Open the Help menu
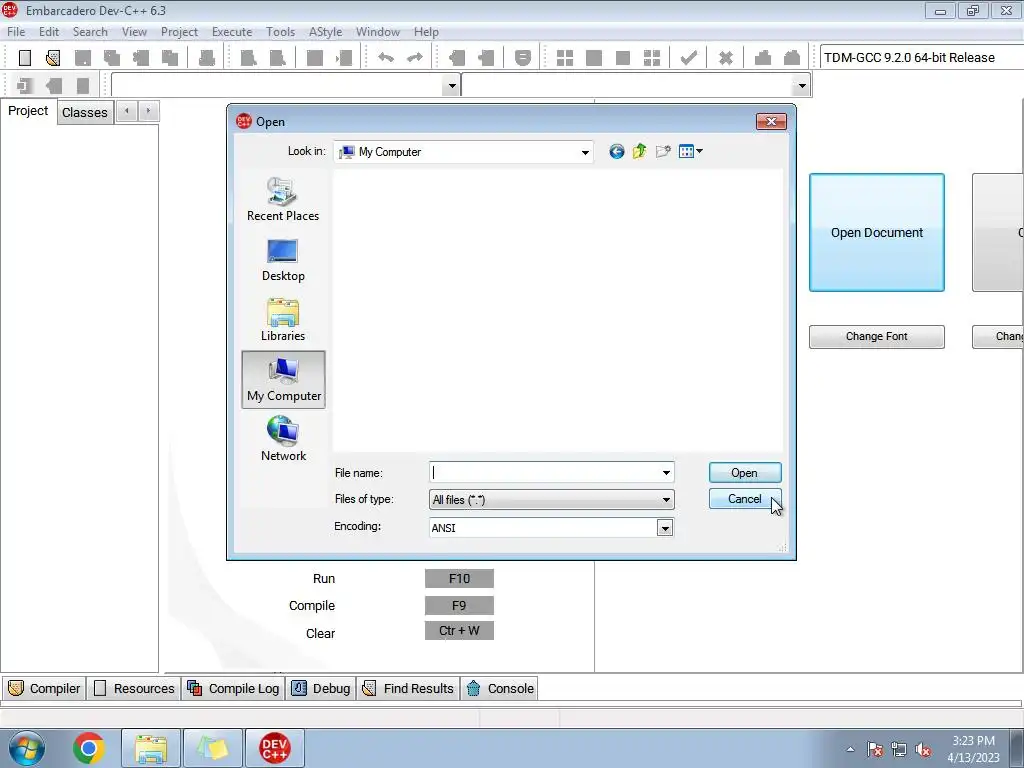The height and width of the screenshot is (768, 1024). (426, 32)
